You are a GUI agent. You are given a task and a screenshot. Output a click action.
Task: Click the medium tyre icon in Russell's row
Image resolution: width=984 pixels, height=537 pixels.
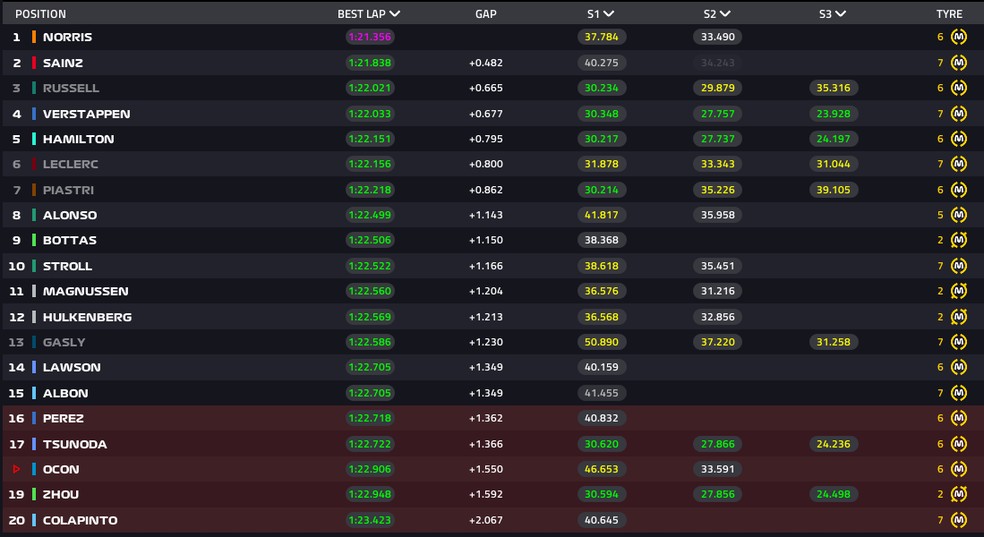point(958,88)
